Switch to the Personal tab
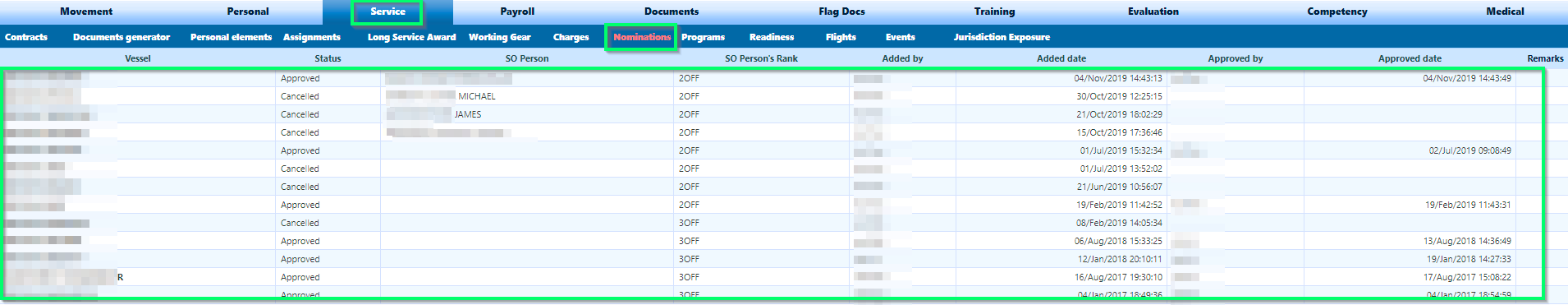 (248, 12)
